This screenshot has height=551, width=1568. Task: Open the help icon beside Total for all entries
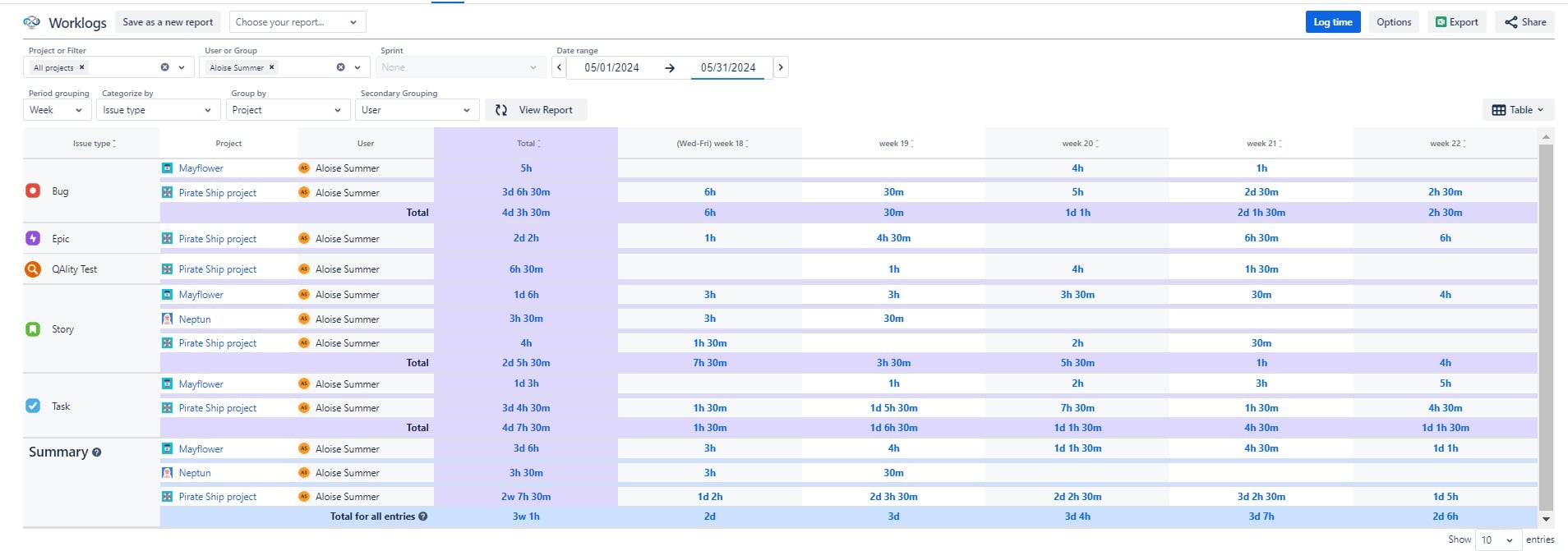(x=423, y=517)
